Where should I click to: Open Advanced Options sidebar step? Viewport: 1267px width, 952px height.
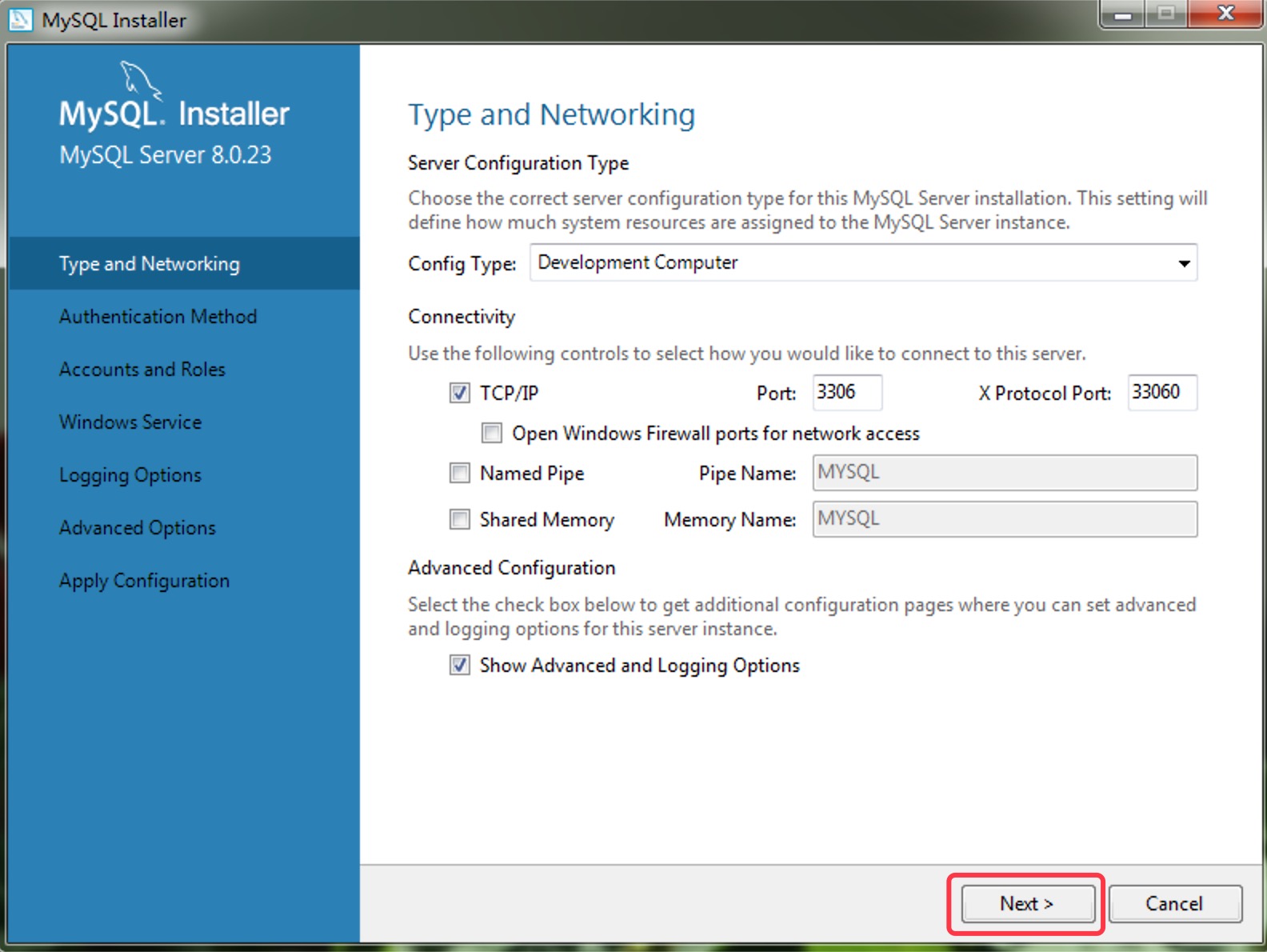click(138, 528)
